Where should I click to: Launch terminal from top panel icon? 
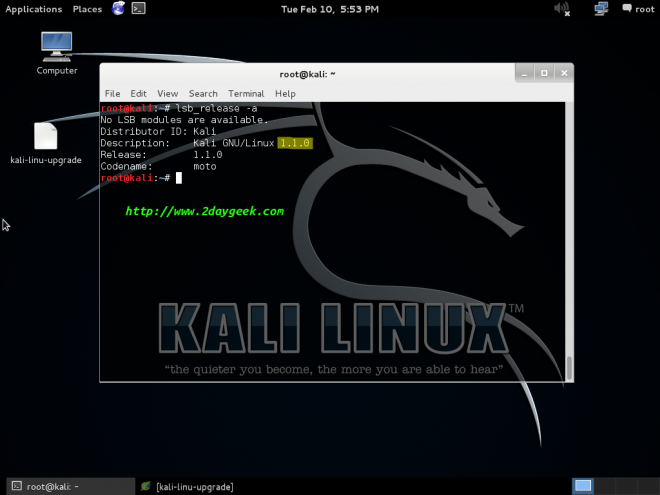(140, 9)
